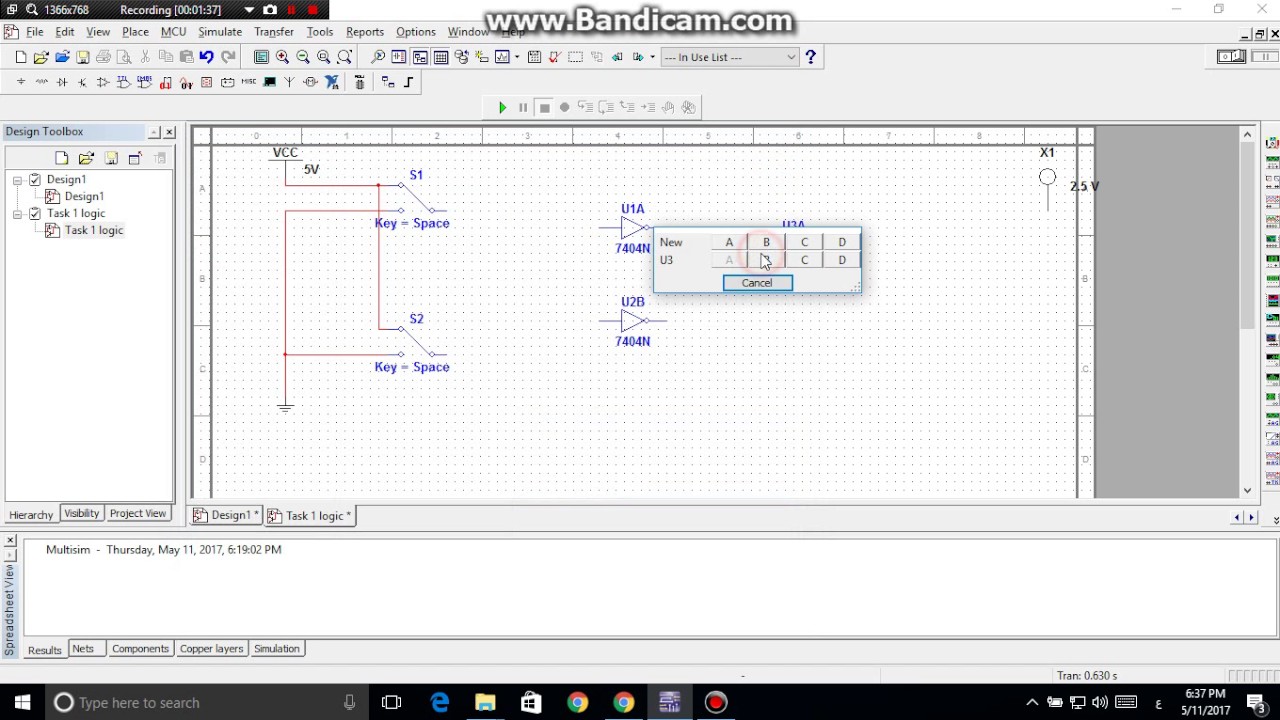Open the Windows Start menu
Viewport: 1280px width, 720px height.
pos(22,703)
